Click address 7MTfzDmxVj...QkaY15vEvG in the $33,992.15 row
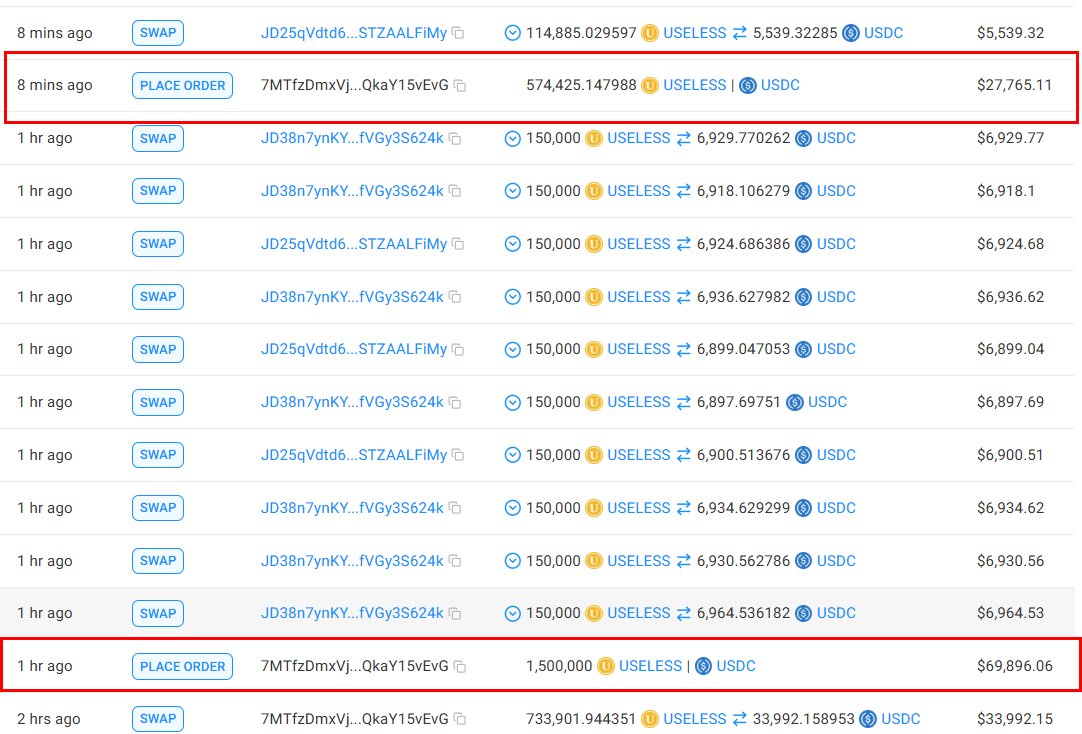The image size is (1082, 734). (355, 719)
